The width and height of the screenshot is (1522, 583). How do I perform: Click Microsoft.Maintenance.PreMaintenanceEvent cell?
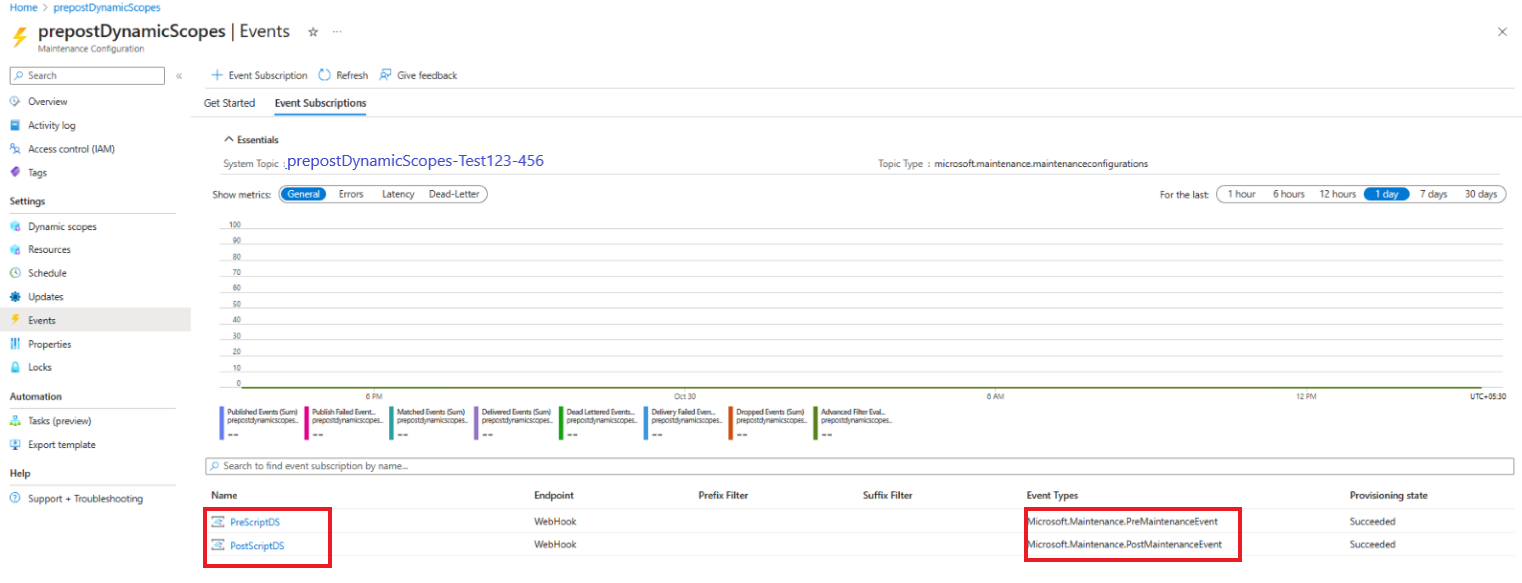[x=1122, y=521]
